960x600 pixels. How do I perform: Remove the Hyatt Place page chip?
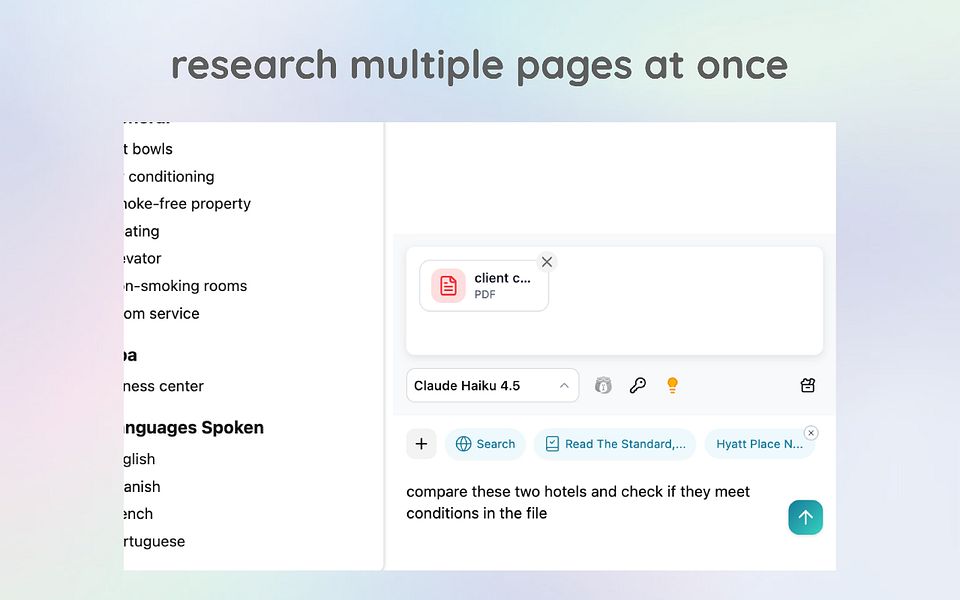pyautogui.click(x=811, y=433)
